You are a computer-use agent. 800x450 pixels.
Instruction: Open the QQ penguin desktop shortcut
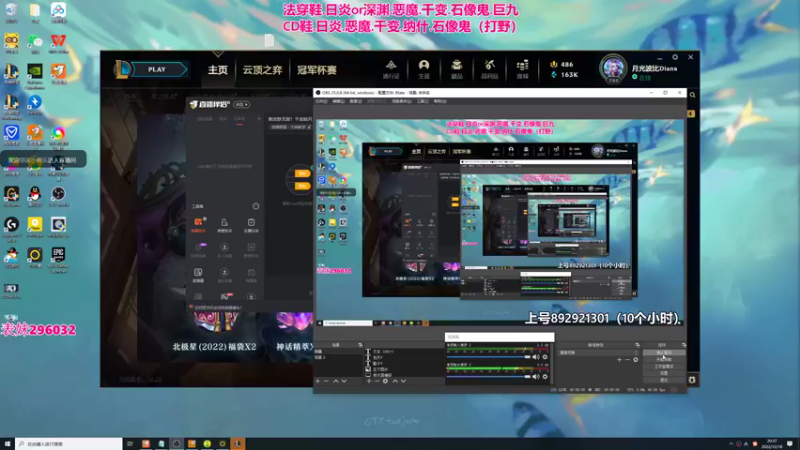coord(35,196)
